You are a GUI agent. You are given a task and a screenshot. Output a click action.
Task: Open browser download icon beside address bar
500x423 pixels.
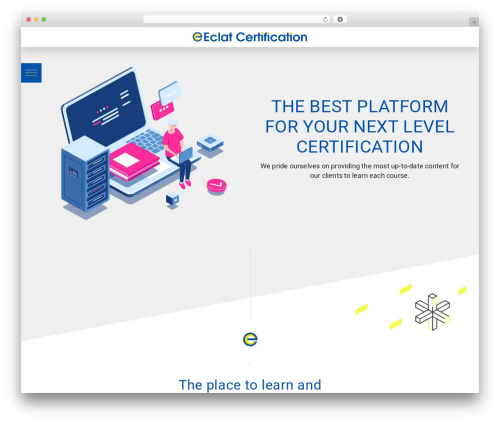(x=340, y=19)
